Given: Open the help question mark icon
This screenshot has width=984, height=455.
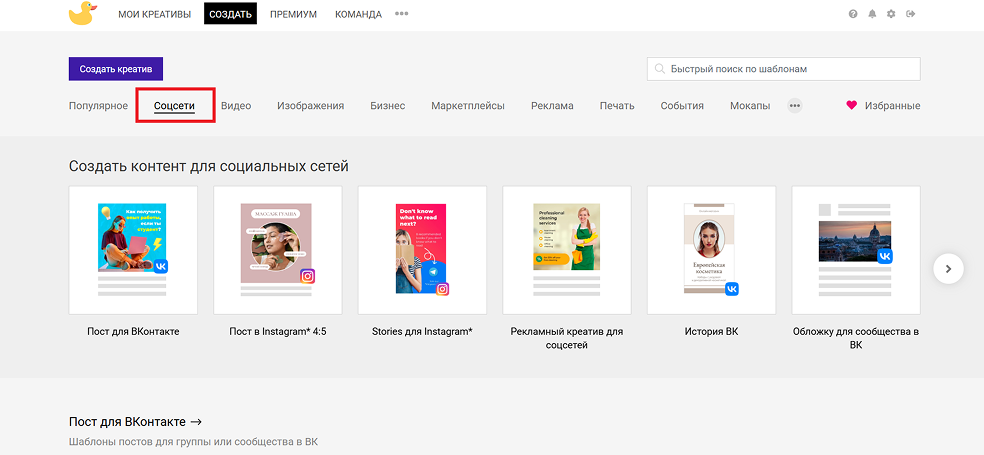Looking at the screenshot, I should [853, 14].
